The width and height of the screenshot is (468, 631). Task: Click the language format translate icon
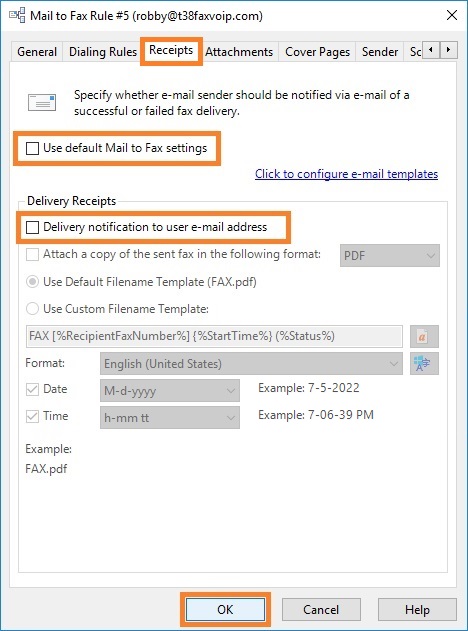click(424, 364)
